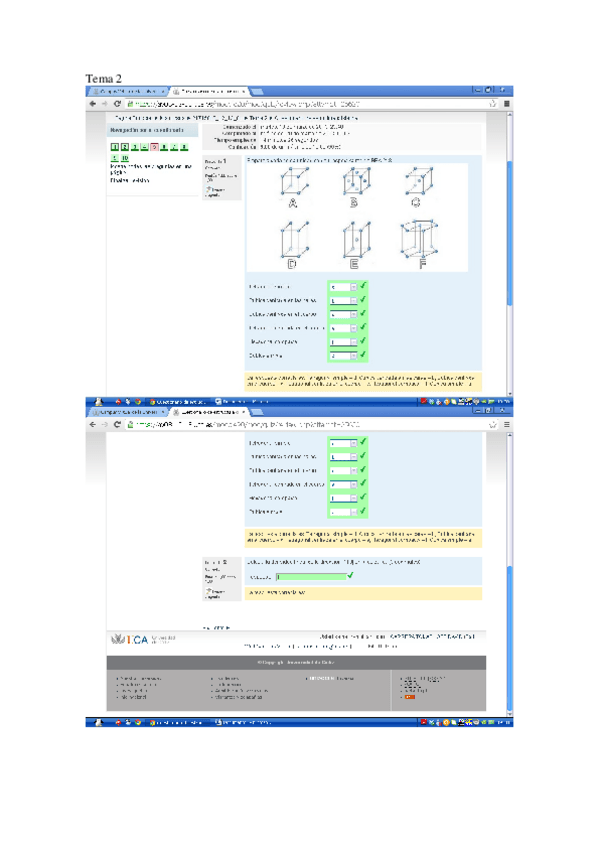The image size is (599, 848).
Task: Click the upper browser's vertical scrollbar
Action: pyautogui.click(x=509, y=253)
